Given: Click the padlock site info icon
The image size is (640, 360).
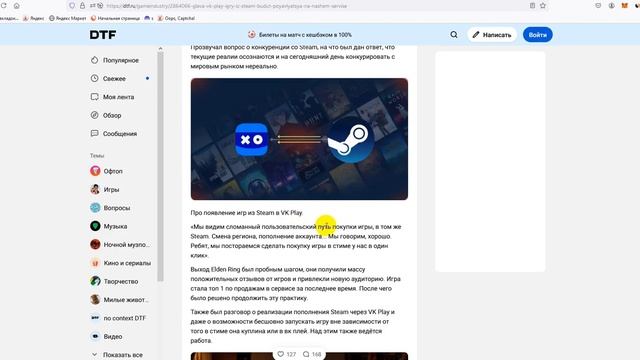Looking at the screenshot, I should tap(82, 6).
